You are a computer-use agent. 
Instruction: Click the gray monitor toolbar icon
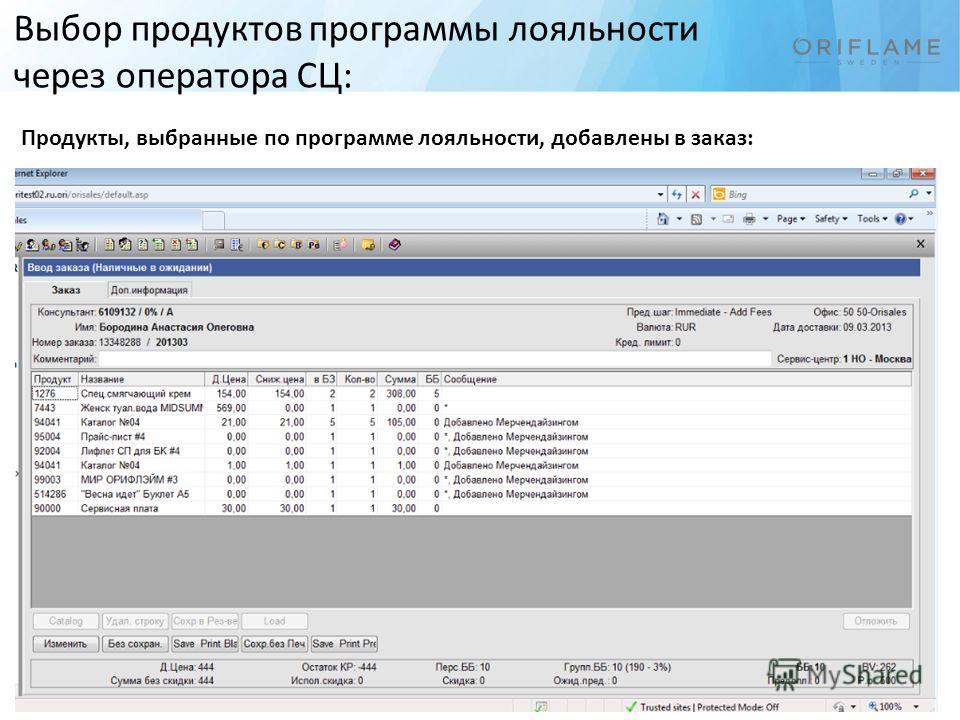[219, 244]
